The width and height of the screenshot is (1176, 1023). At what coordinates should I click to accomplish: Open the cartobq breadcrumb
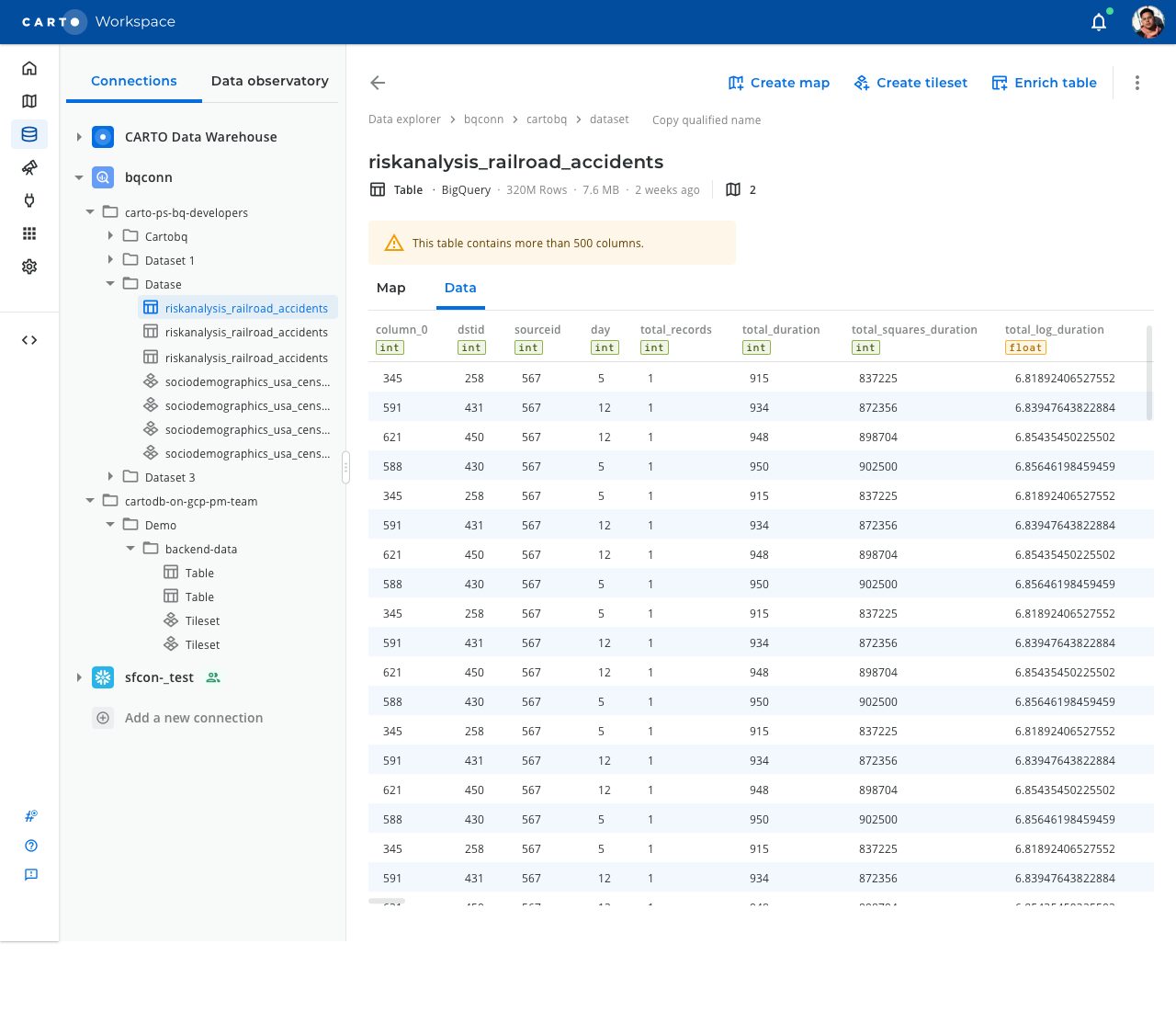pos(547,119)
